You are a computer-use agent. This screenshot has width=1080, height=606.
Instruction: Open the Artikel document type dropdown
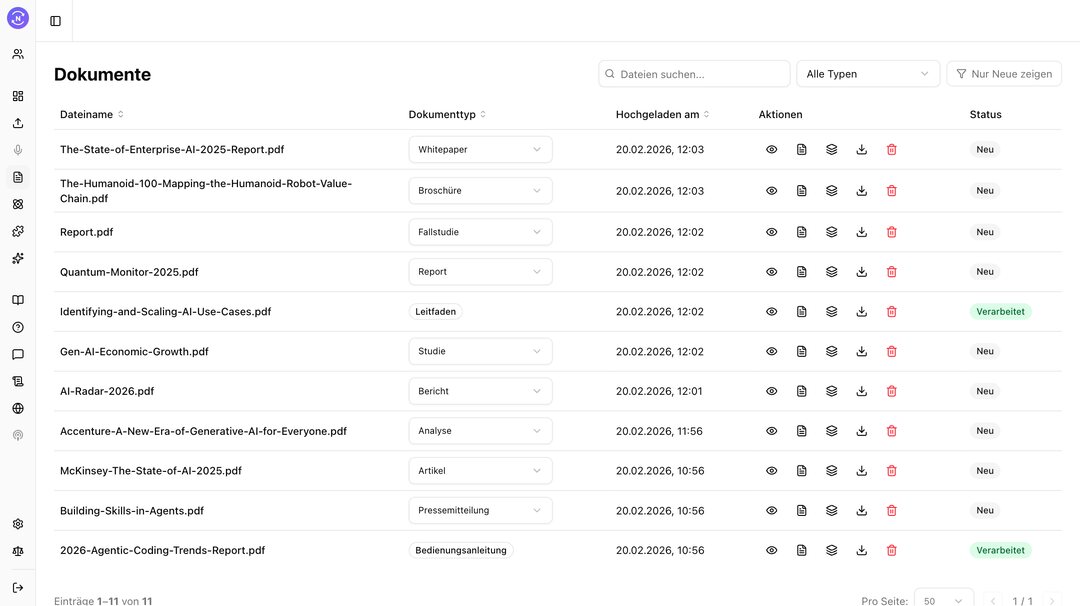pos(480,471)
